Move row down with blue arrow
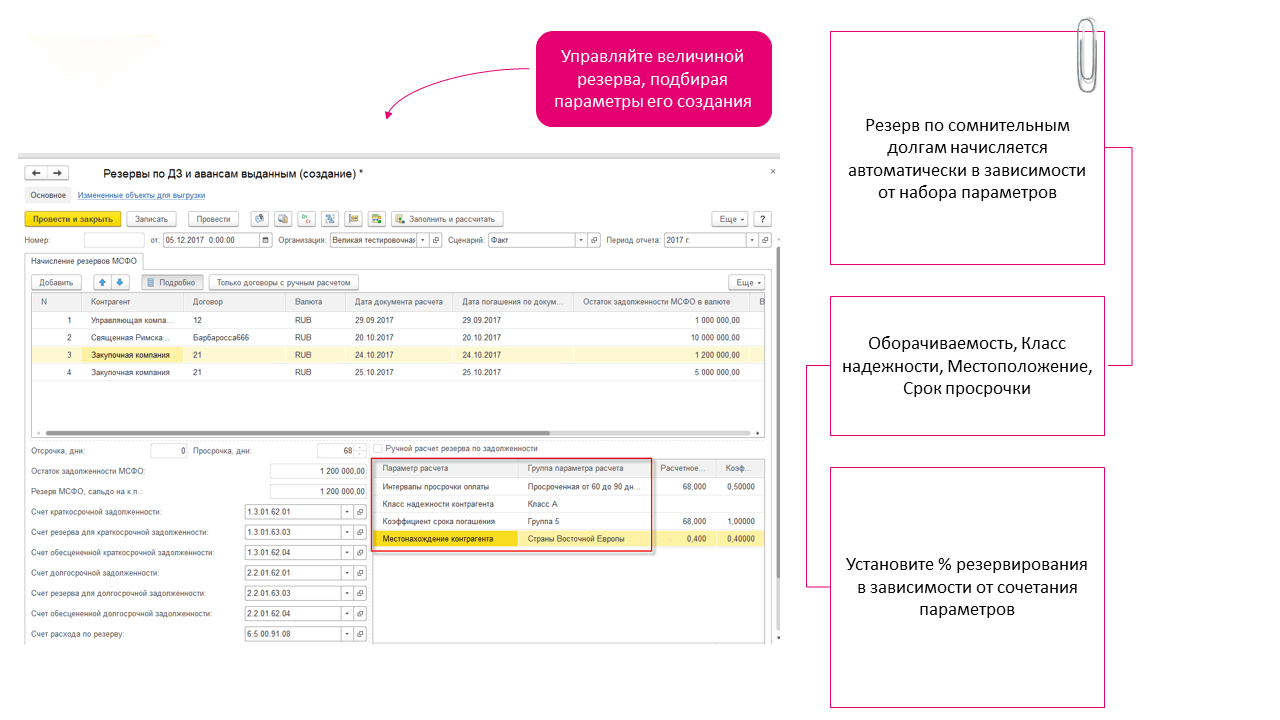 120,283
